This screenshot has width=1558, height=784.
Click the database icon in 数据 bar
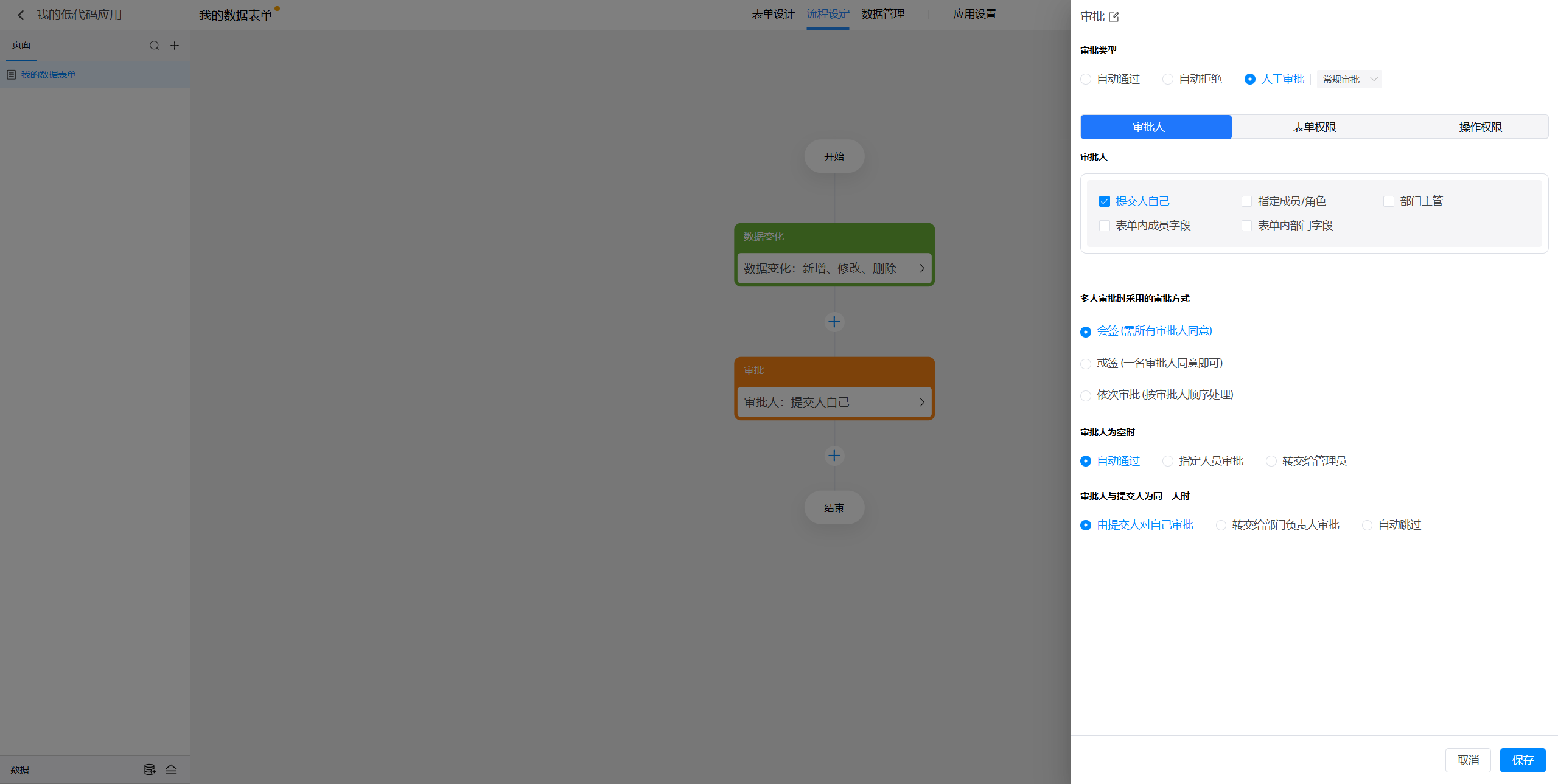coord(149,769)
